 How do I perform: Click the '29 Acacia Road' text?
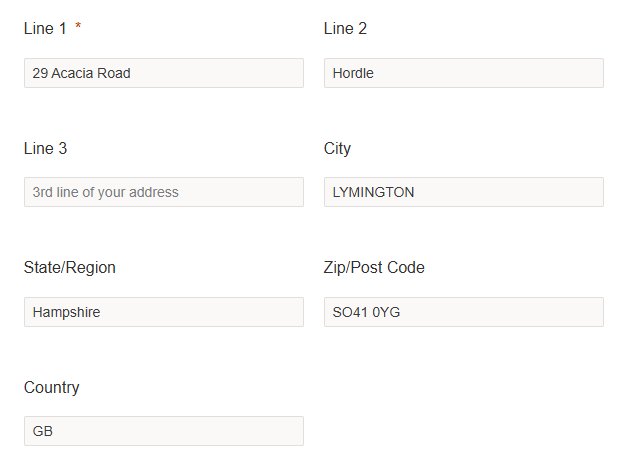[81, 73]
